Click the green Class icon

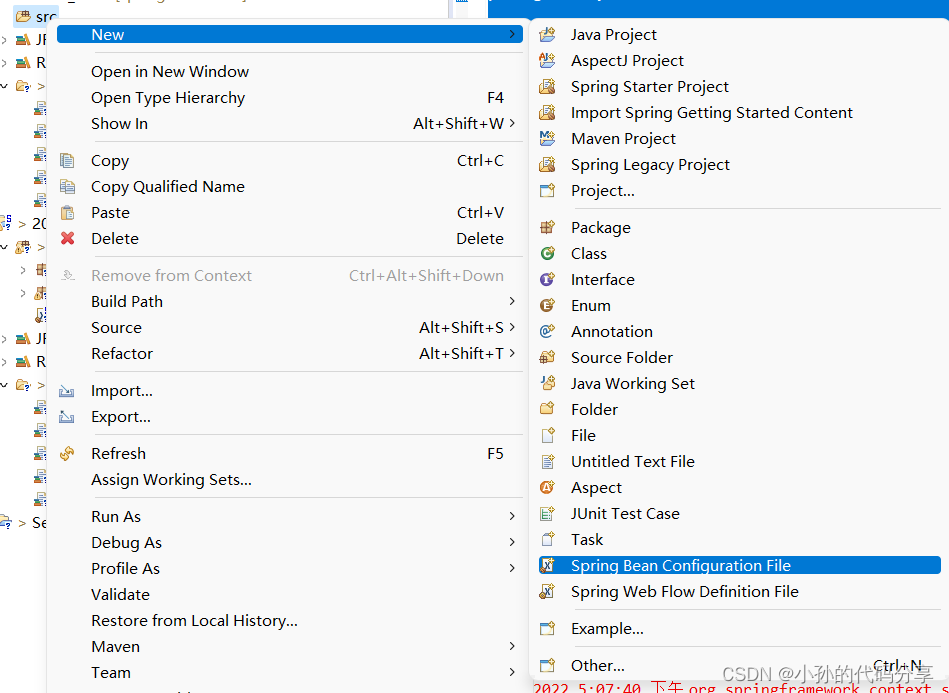pos(547,254)
